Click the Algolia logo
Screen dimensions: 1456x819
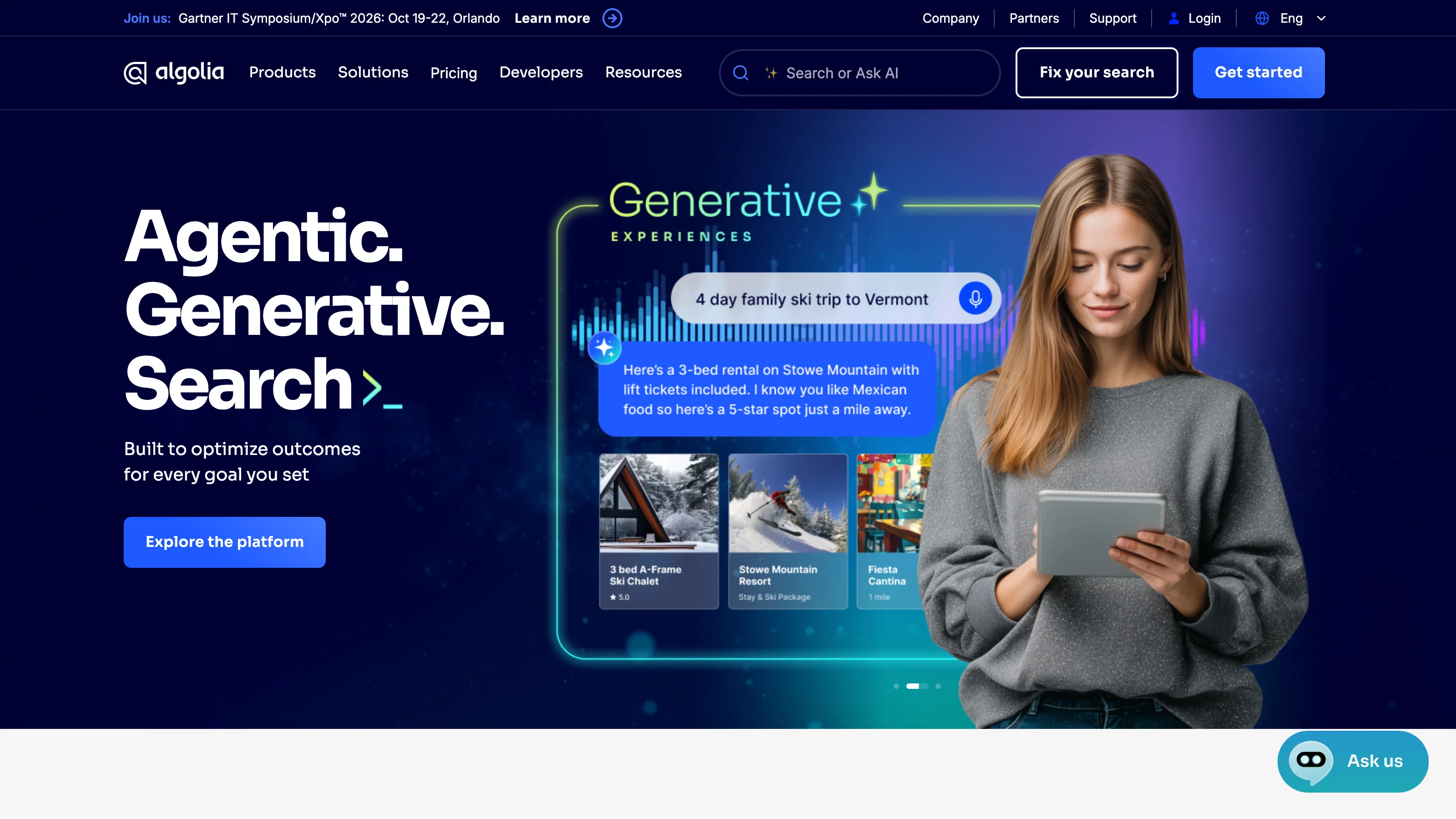[173, 73]
